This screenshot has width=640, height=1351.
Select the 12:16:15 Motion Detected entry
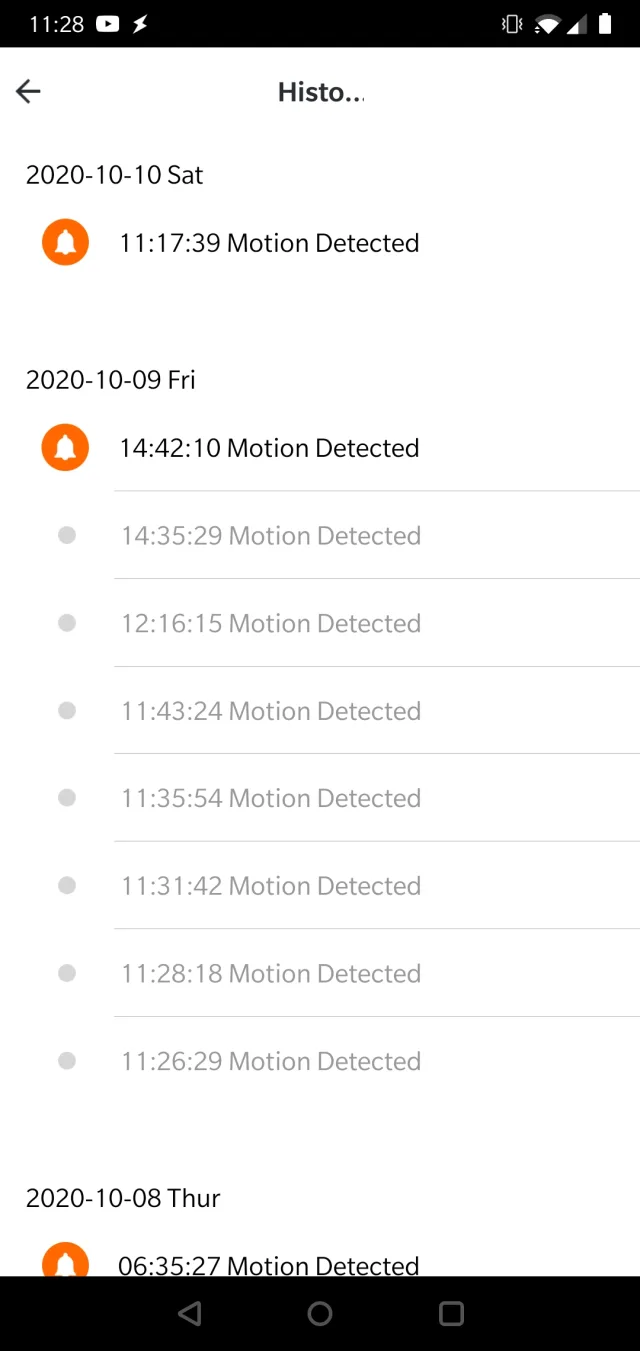pos(271,624)
